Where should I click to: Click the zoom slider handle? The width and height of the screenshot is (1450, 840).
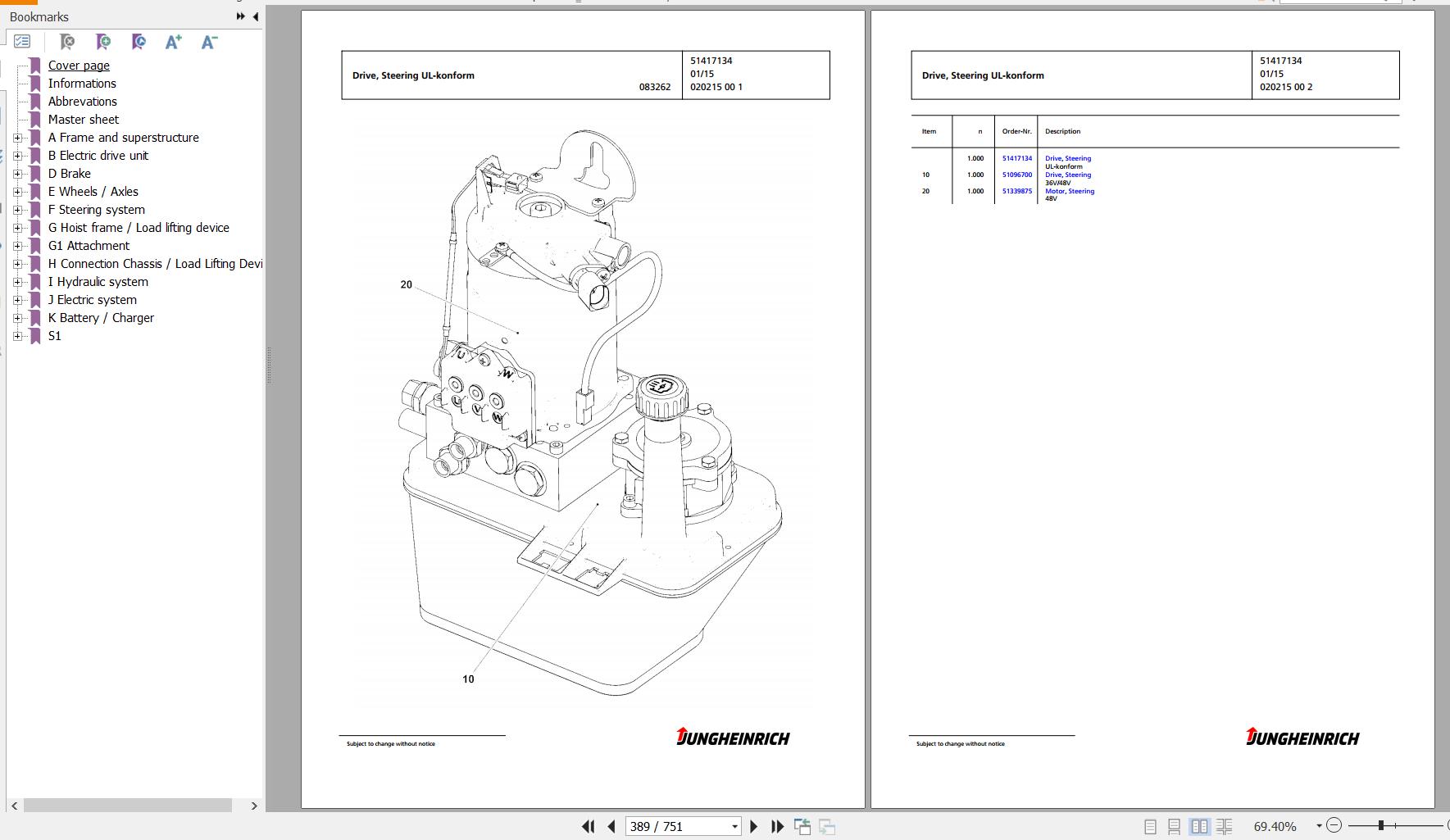click(x=1381, y=825)
